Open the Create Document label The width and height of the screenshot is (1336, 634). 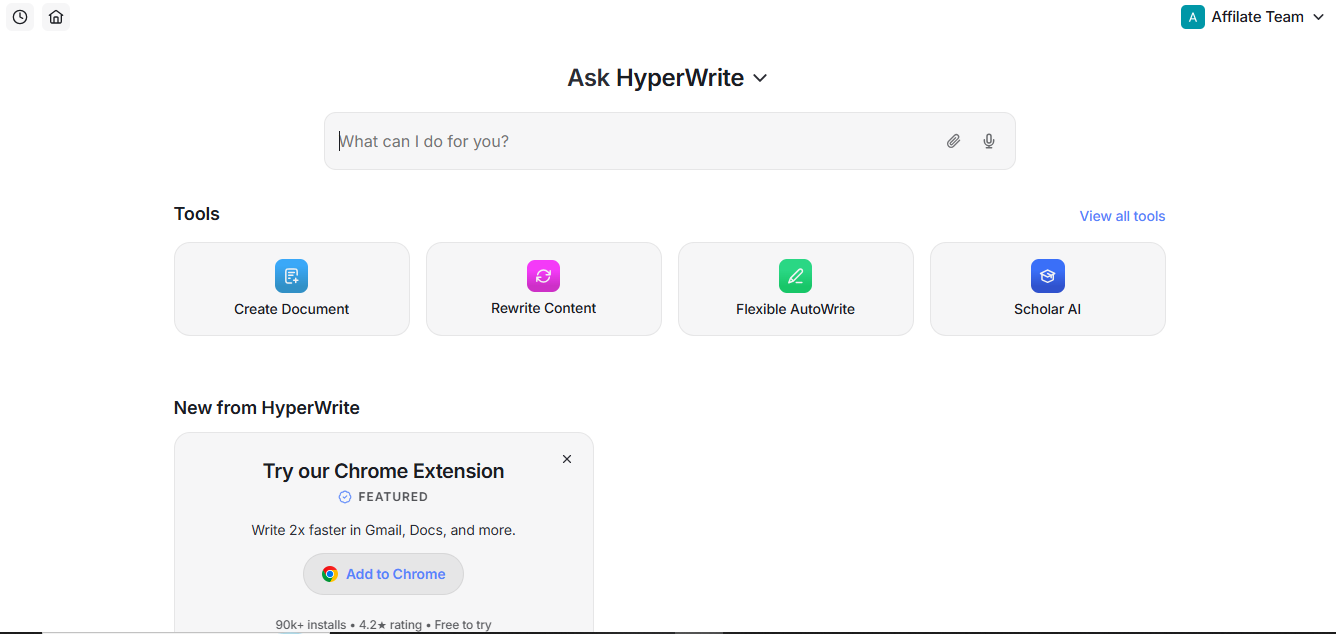coord(292,309)
